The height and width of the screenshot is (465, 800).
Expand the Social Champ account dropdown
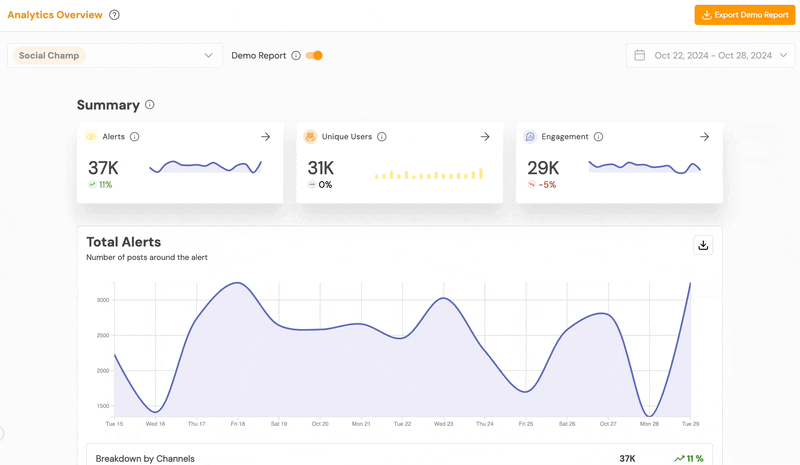click(208, 56)
